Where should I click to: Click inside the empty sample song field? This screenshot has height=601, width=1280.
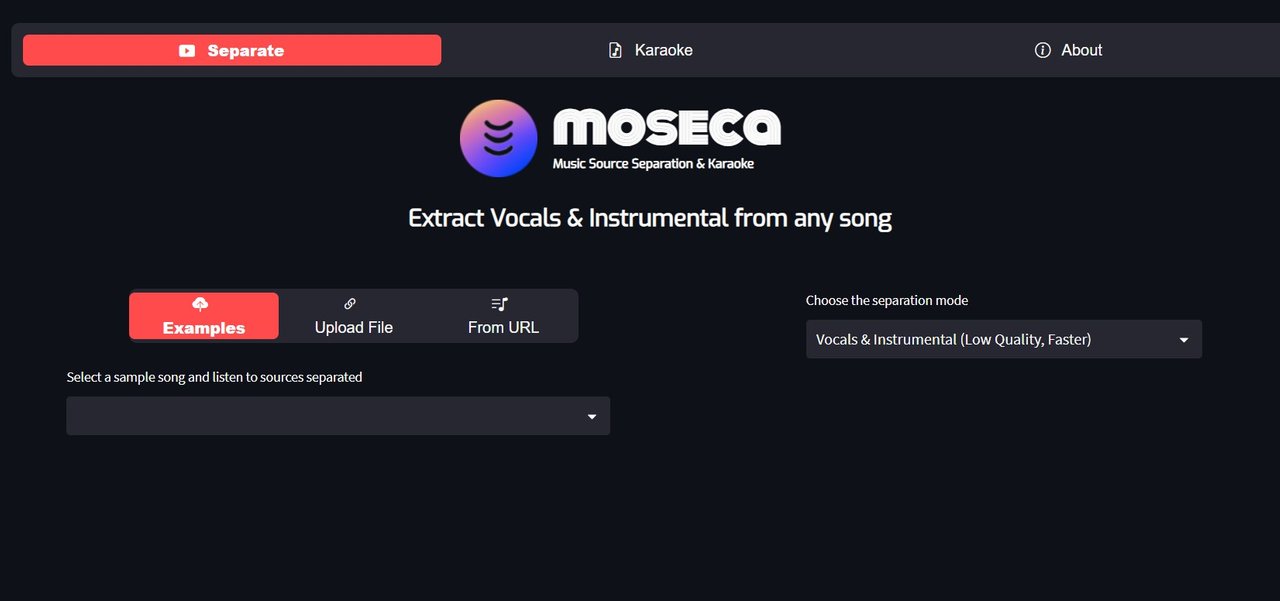click(x=338, y=416)
